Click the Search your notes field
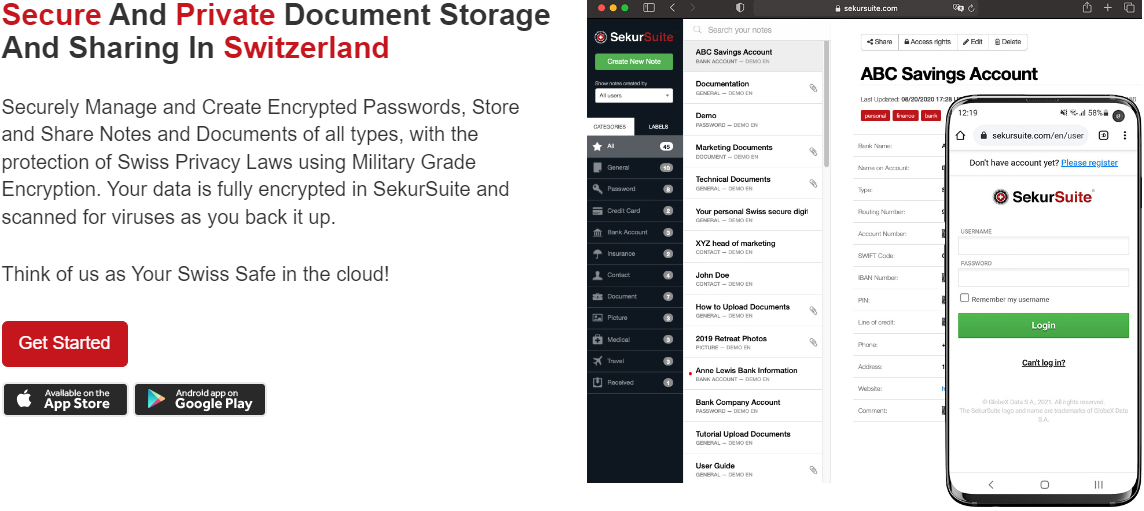 pyautogui.click(x=756, y=30)
